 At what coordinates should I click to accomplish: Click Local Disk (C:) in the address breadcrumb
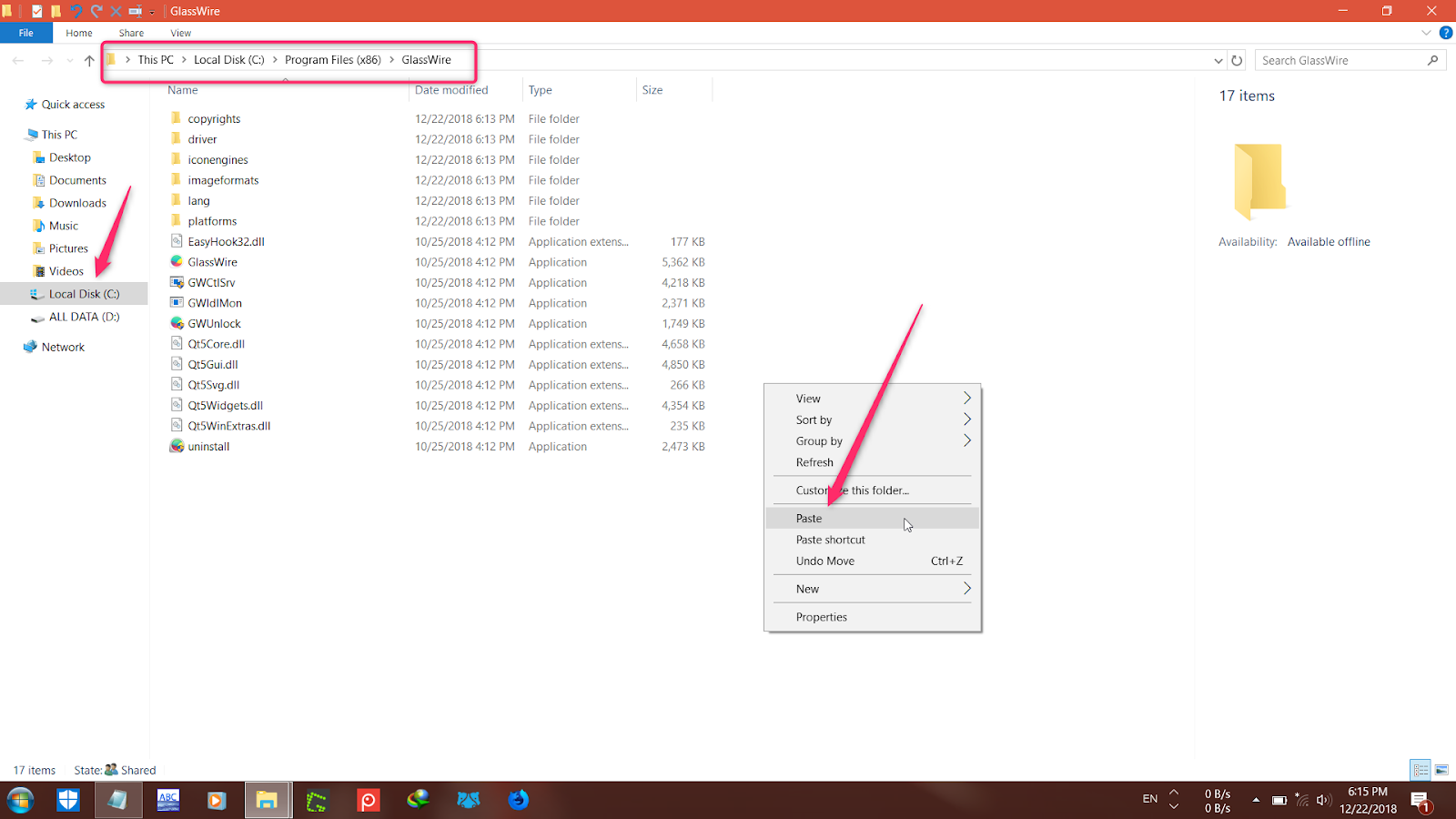229,60
